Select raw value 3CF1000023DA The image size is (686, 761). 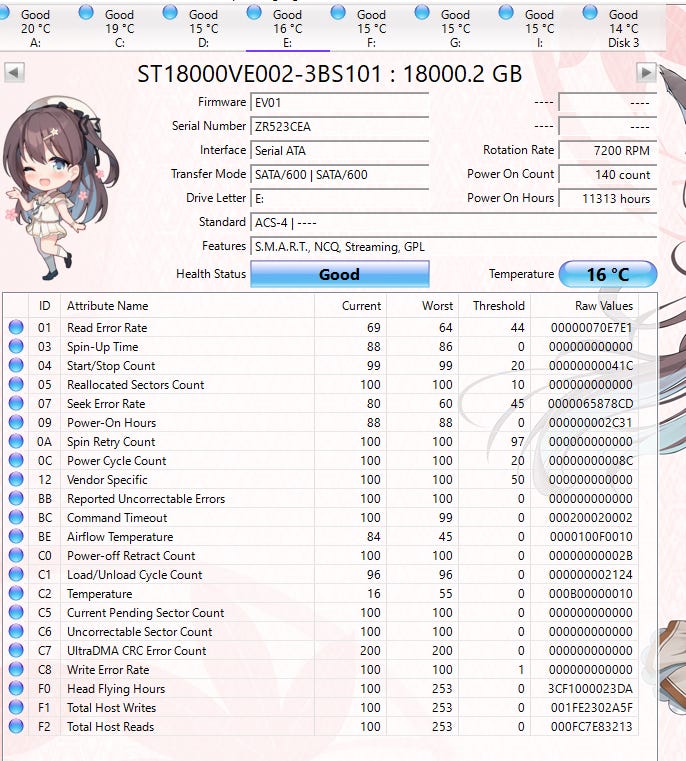tap(591, 689)
